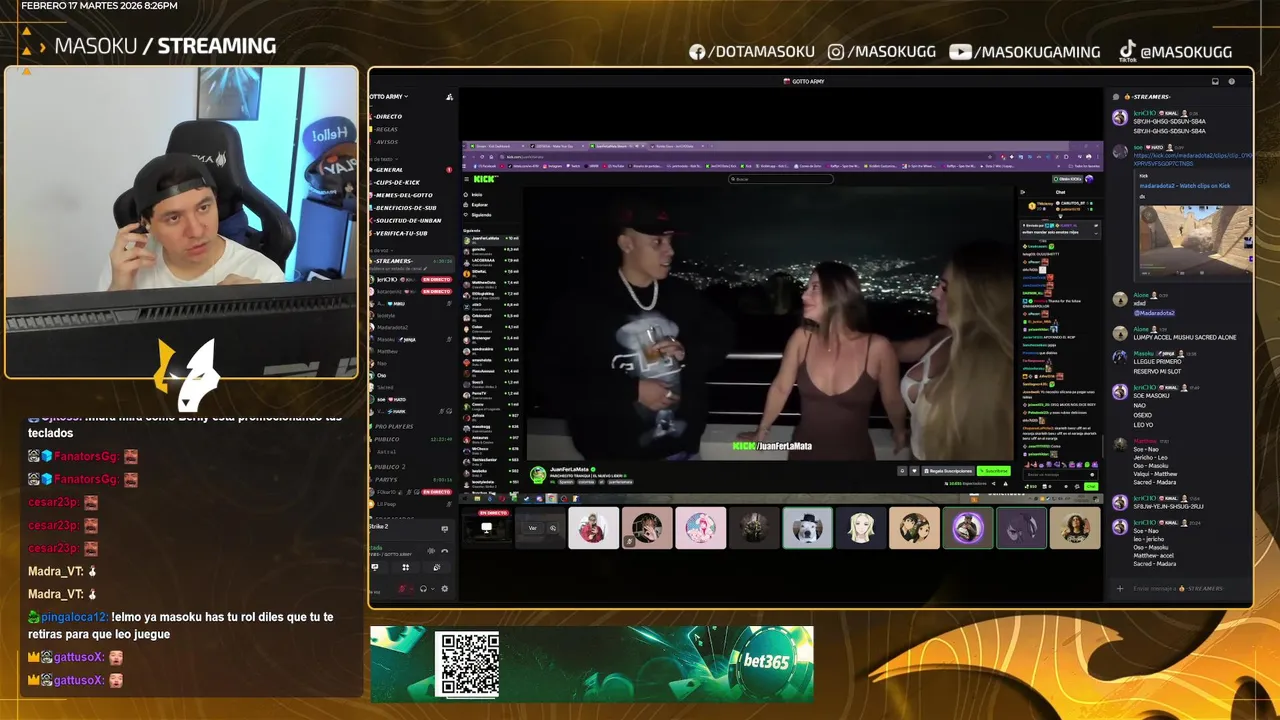Select the PRO PLAYERS voice channel
The height and width of the screenshot is (720, 1280).
394,426
